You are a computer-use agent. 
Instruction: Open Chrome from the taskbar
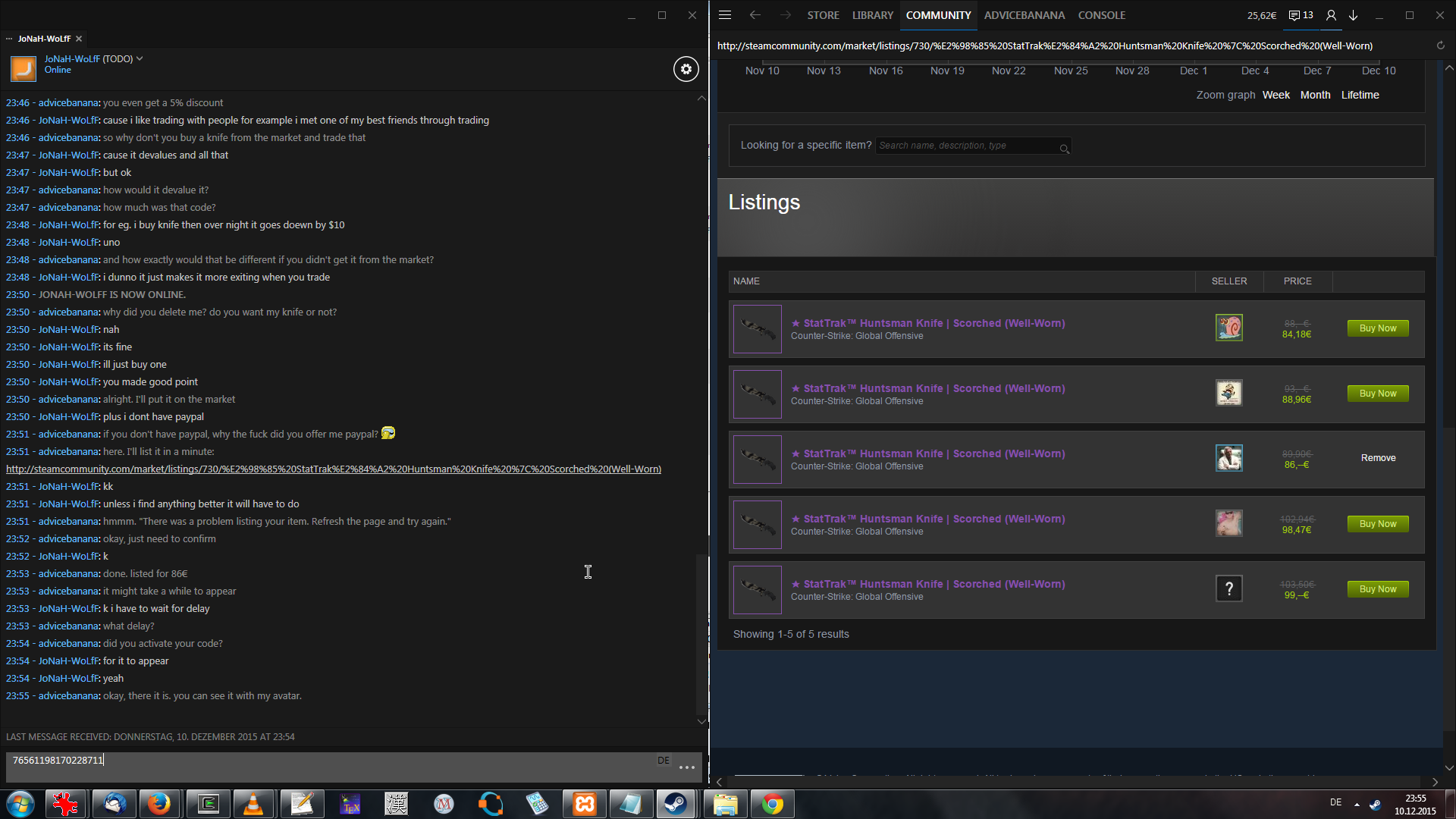click(x=772, y=804)
